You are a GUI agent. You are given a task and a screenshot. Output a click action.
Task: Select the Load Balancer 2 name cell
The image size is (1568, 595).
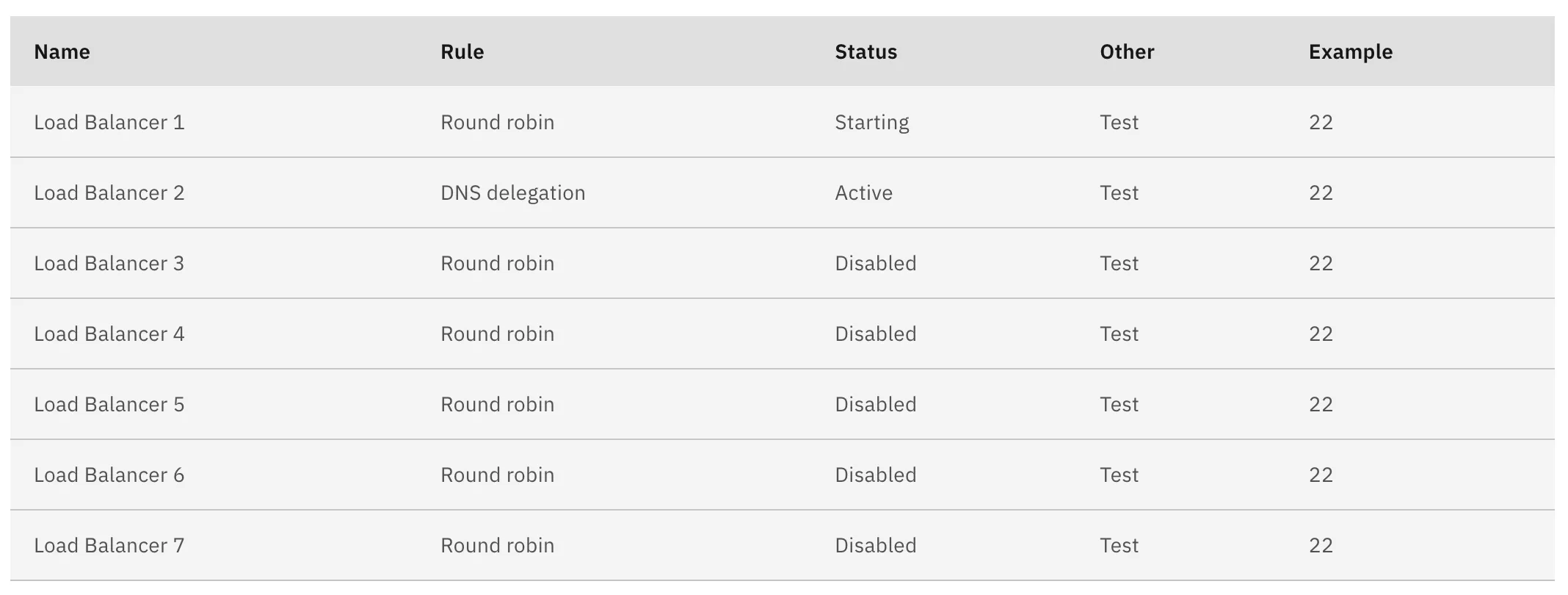[109, 193]
